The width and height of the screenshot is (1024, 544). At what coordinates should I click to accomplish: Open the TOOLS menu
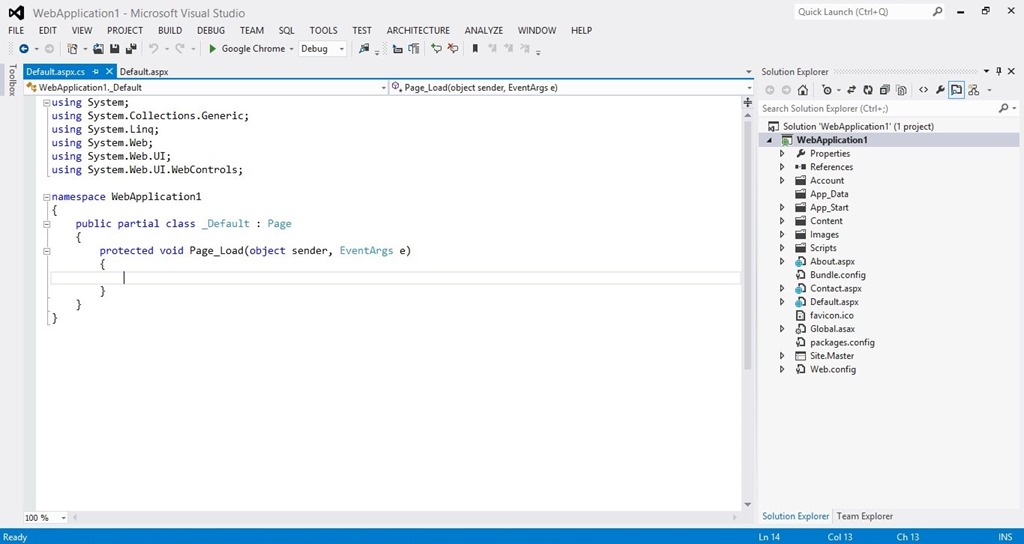click(323, 30)
